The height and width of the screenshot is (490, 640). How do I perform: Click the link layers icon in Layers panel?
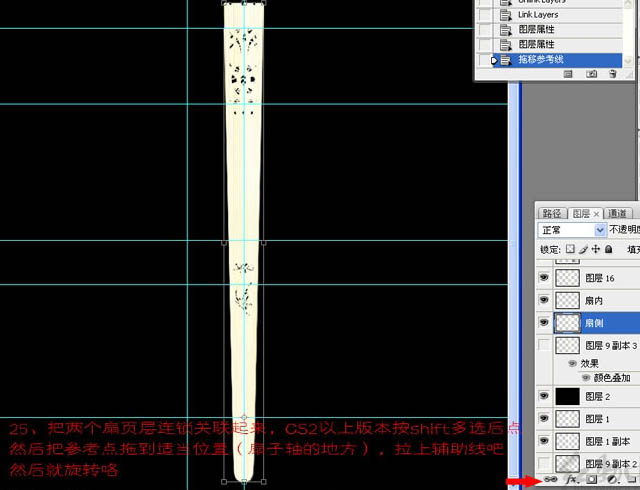pos(551,479)
